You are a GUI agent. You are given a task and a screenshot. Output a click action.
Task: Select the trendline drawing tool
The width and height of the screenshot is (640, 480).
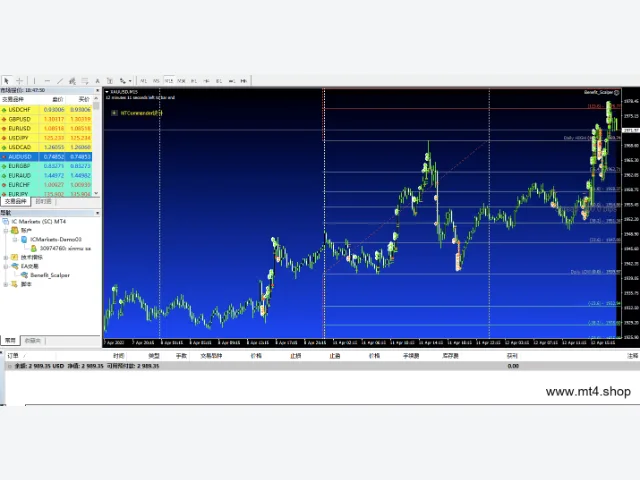click(x=60, y=81)
